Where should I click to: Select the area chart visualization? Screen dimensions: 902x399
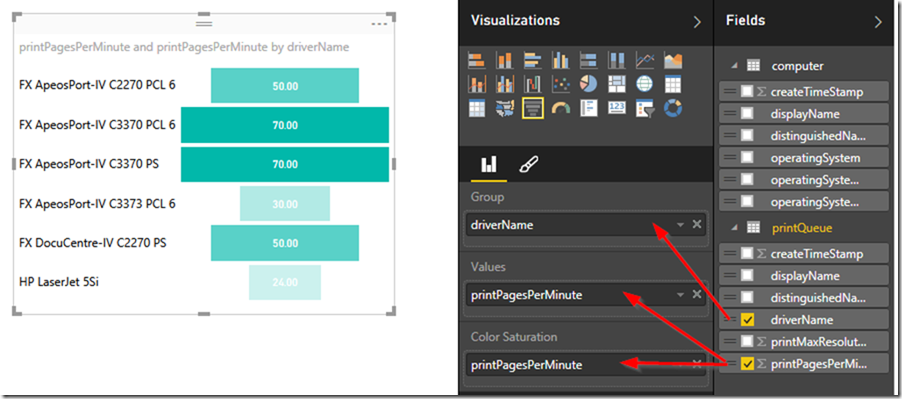click(672, 60)
